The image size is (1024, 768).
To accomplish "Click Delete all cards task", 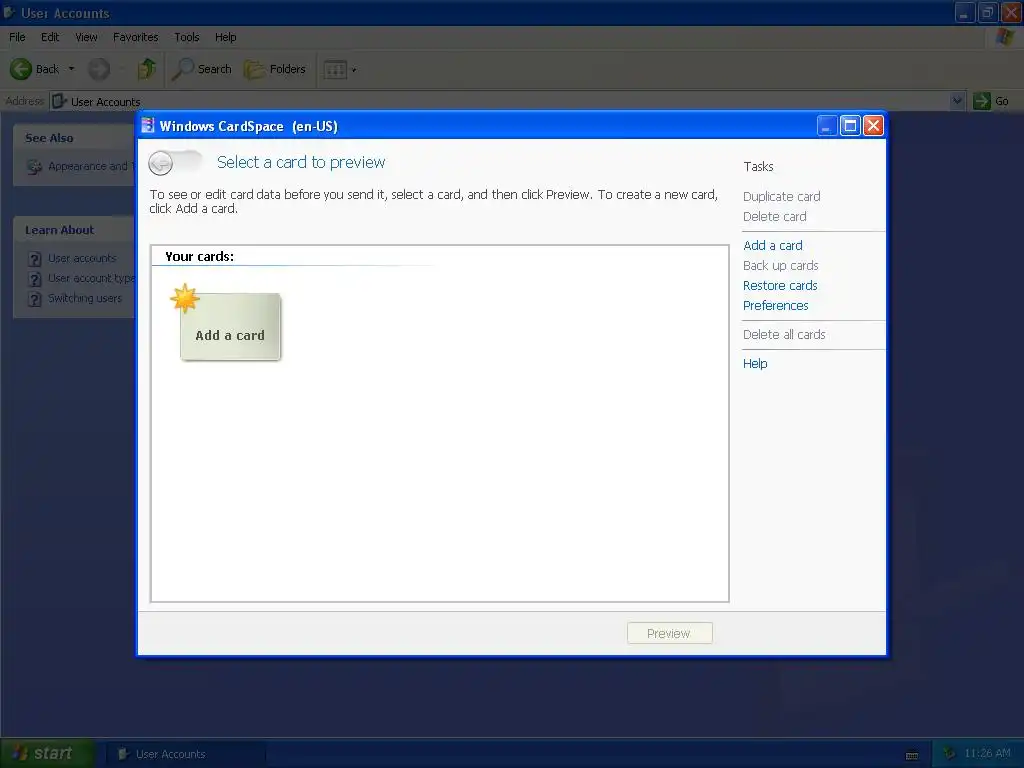I will point(784,334).
